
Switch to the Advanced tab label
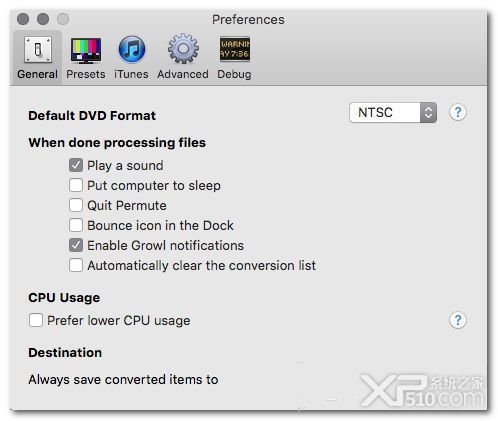click(183, 74)
